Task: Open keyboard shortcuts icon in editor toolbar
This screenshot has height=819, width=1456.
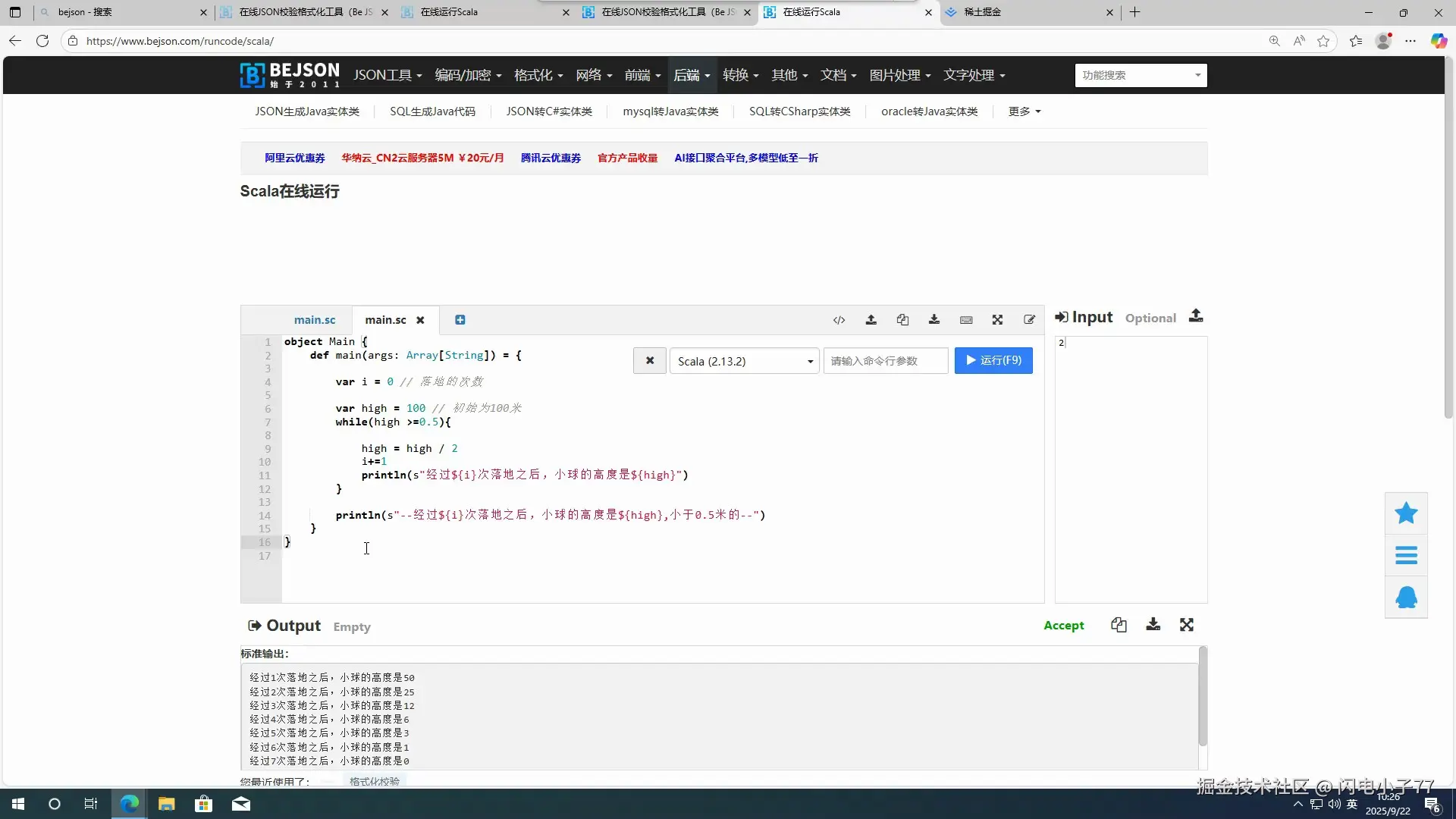Action: click(x=966, y=320)
